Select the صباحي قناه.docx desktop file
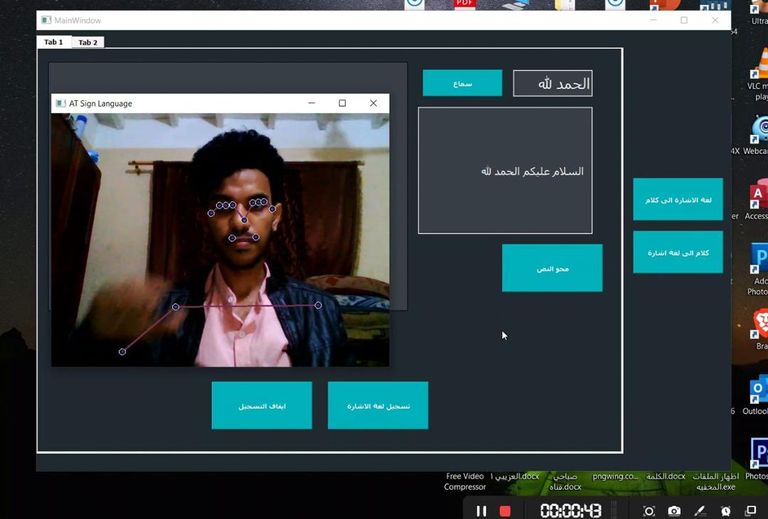Image resolution: width=768 pixels, height=519 pixels. click(x=565, y=481)
